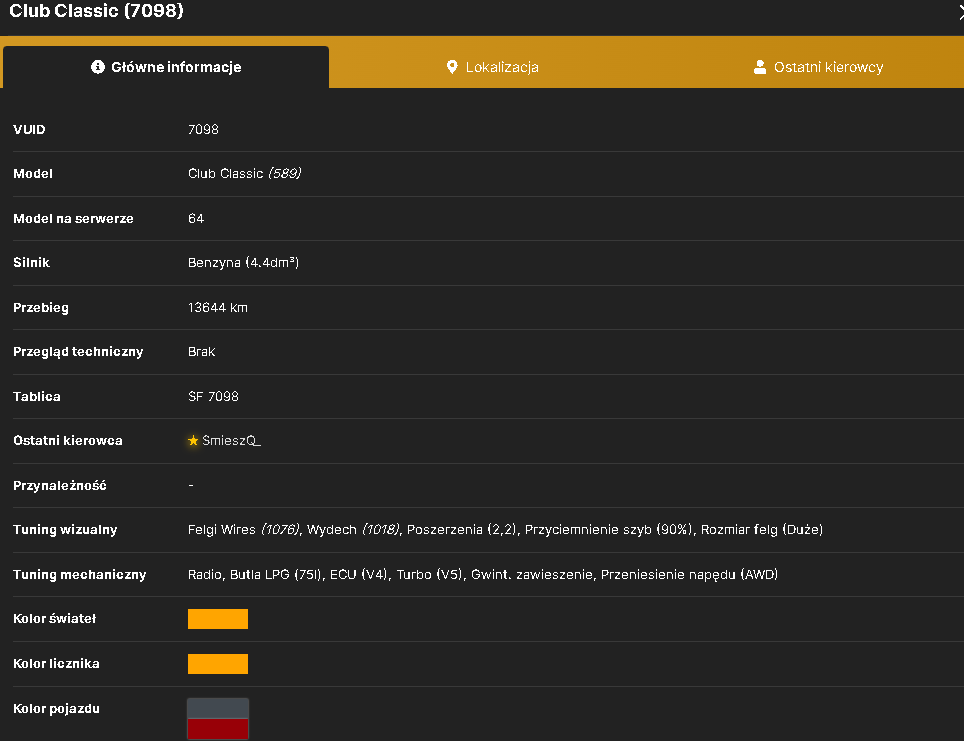Viewport: 964px width, 741px height.
Task: Click the Tuning wizualny row label
Action: (65, 529)
